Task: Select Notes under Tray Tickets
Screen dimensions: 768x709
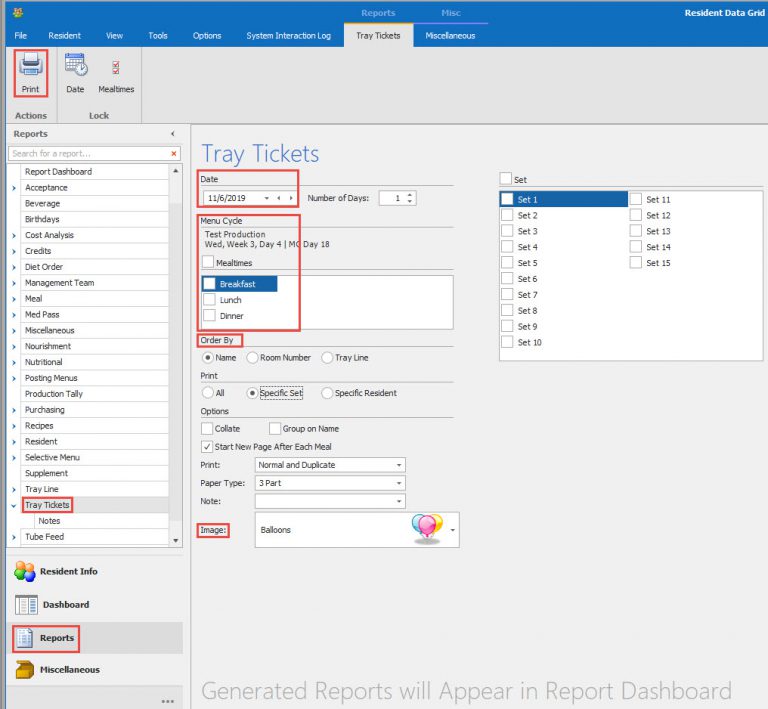Action: 49,521
